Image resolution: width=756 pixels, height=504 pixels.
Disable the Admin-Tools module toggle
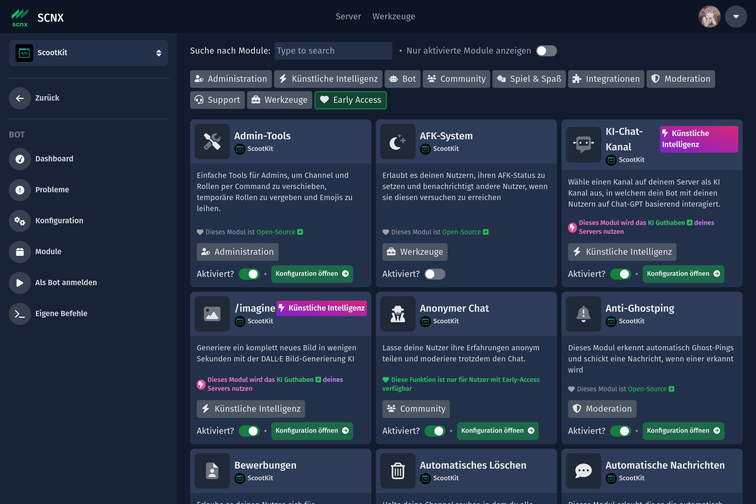tap(249, 274)
